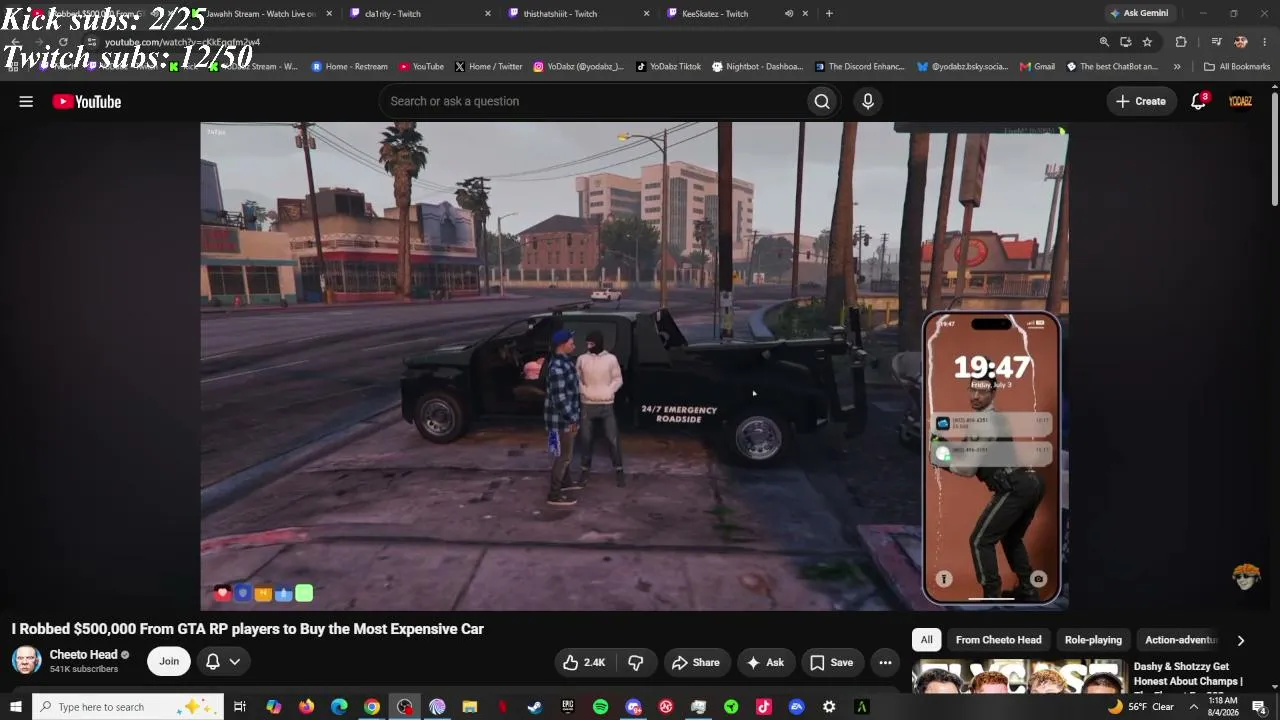Viewport: 1280px width, 720px height.
Task: Open Home - Restream bookmark
Action: point(349,67)
